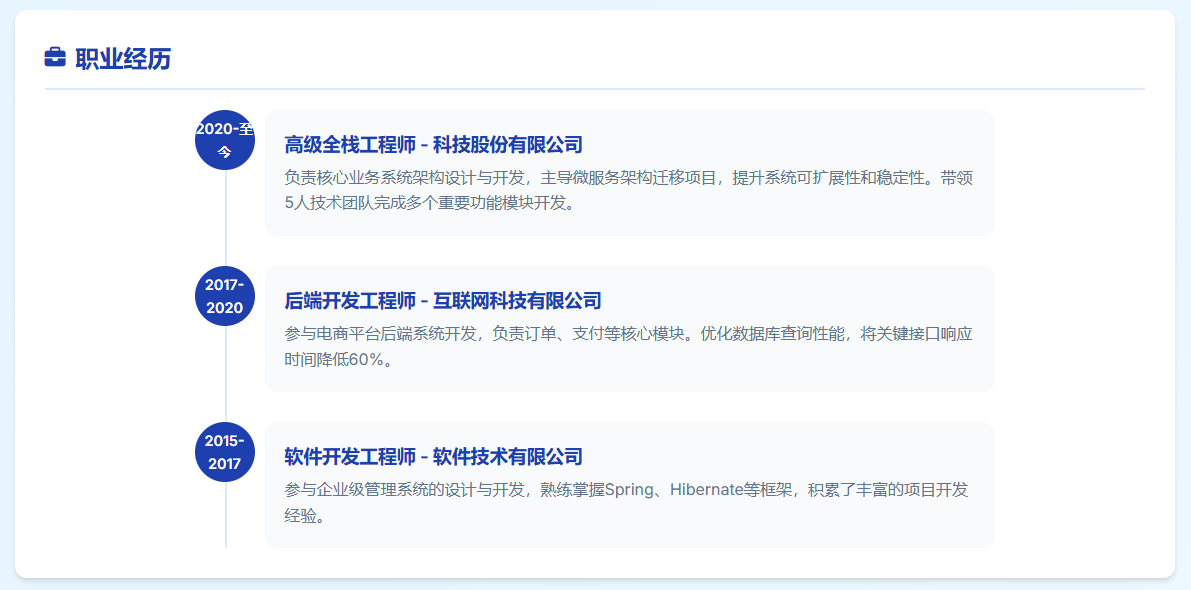Image resolution: width=1191 pixels, height=590 pixels.
Task: Click timeline line between 2020-至今 and 2017-2020
Action: [x=226, y=218]
